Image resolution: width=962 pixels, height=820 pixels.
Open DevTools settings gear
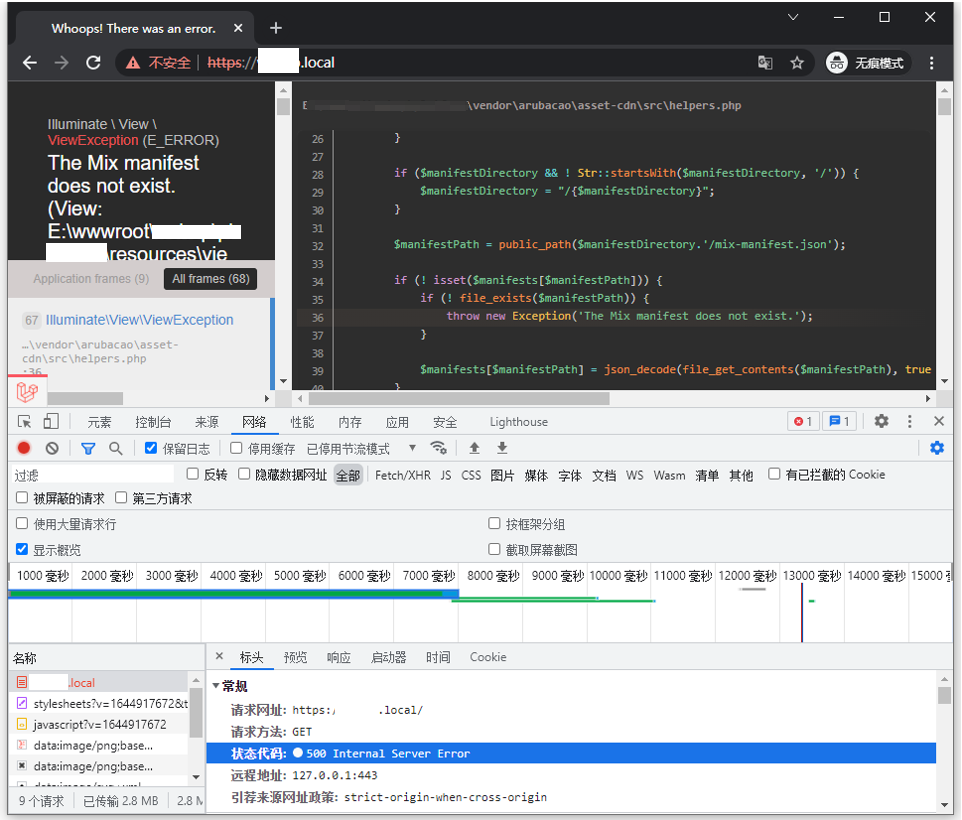click(881, 422)
